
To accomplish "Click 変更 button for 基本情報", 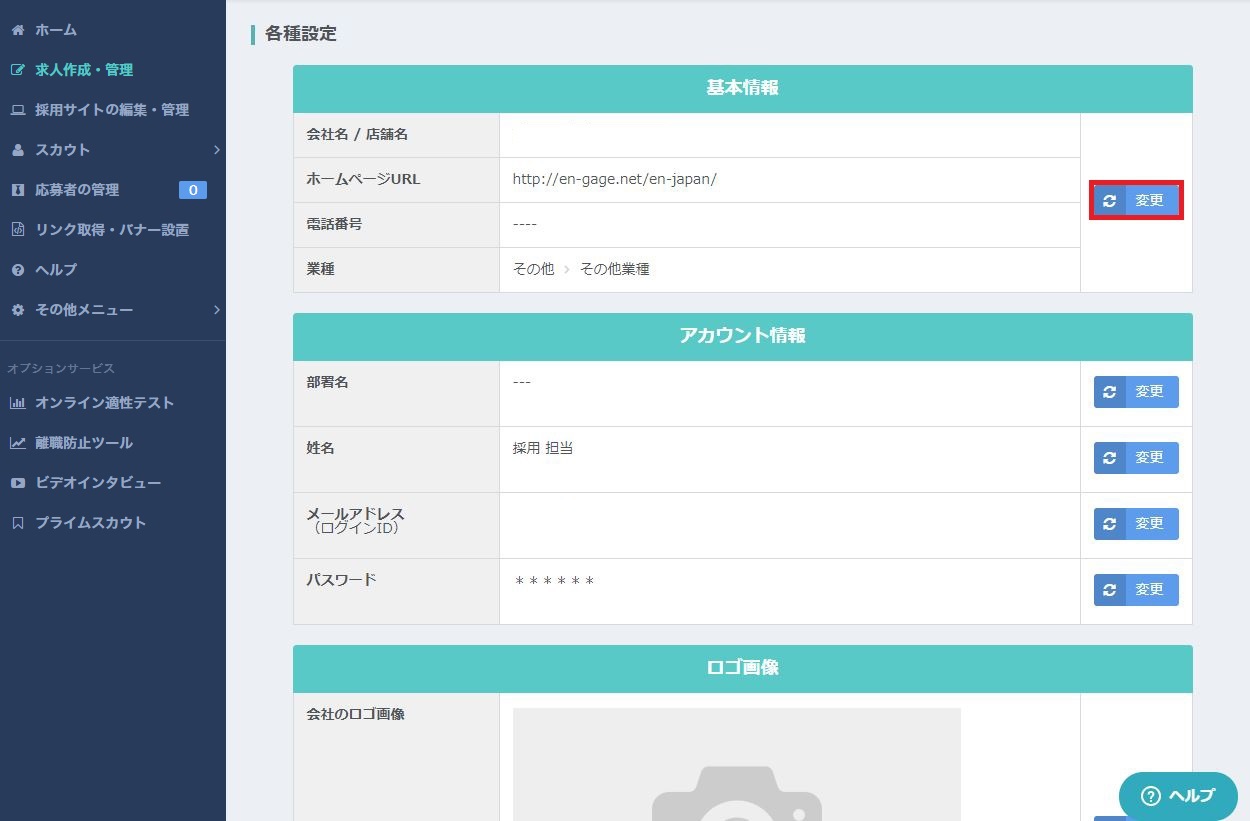I will coord(1136,201).
